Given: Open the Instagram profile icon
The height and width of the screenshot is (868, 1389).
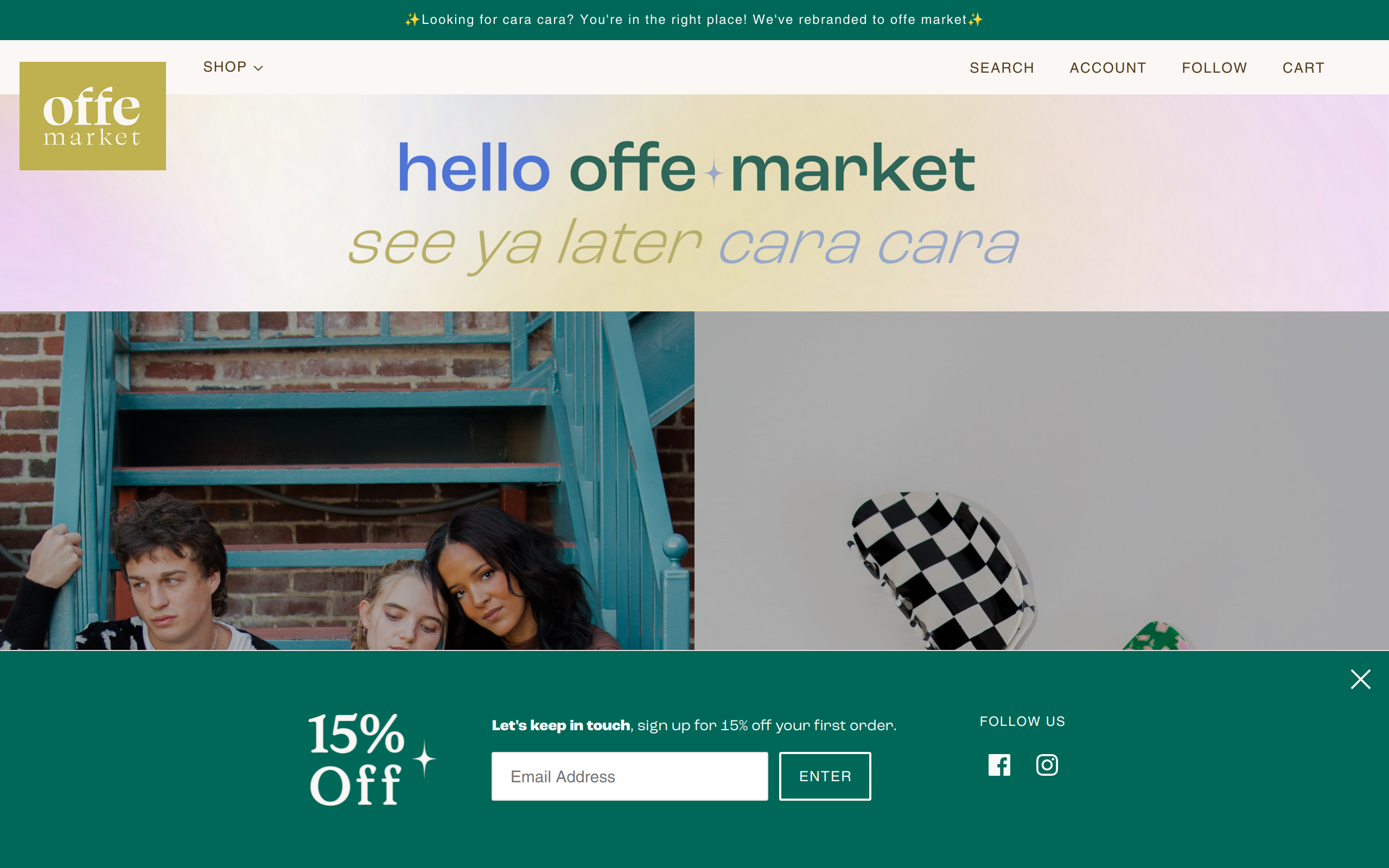Looking at the screenshot, I should coord(1047,765).
